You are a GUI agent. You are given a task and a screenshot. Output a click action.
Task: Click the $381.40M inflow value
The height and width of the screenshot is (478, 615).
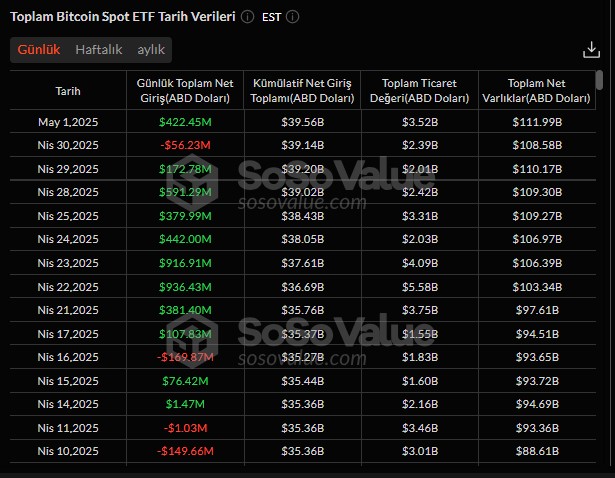pyautogui.click(x=185, y=310)
